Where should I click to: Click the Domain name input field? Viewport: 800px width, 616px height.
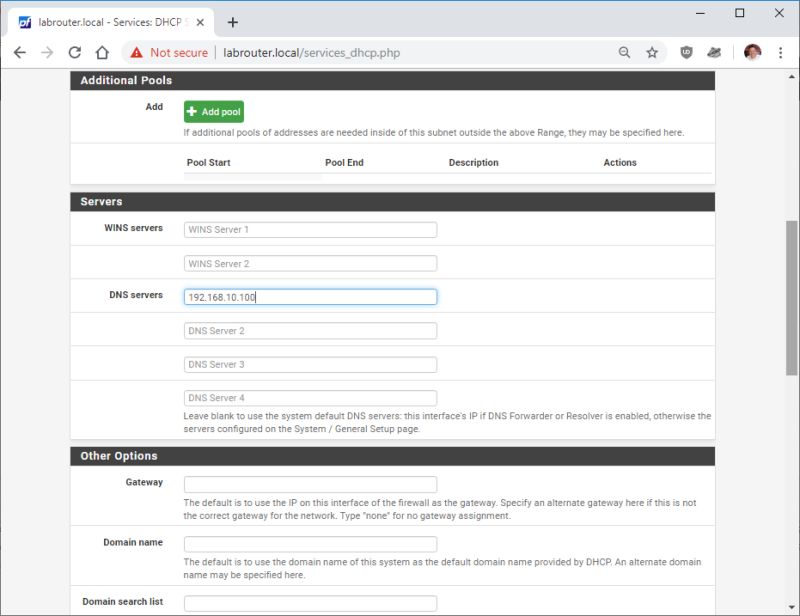pos(310,543)
